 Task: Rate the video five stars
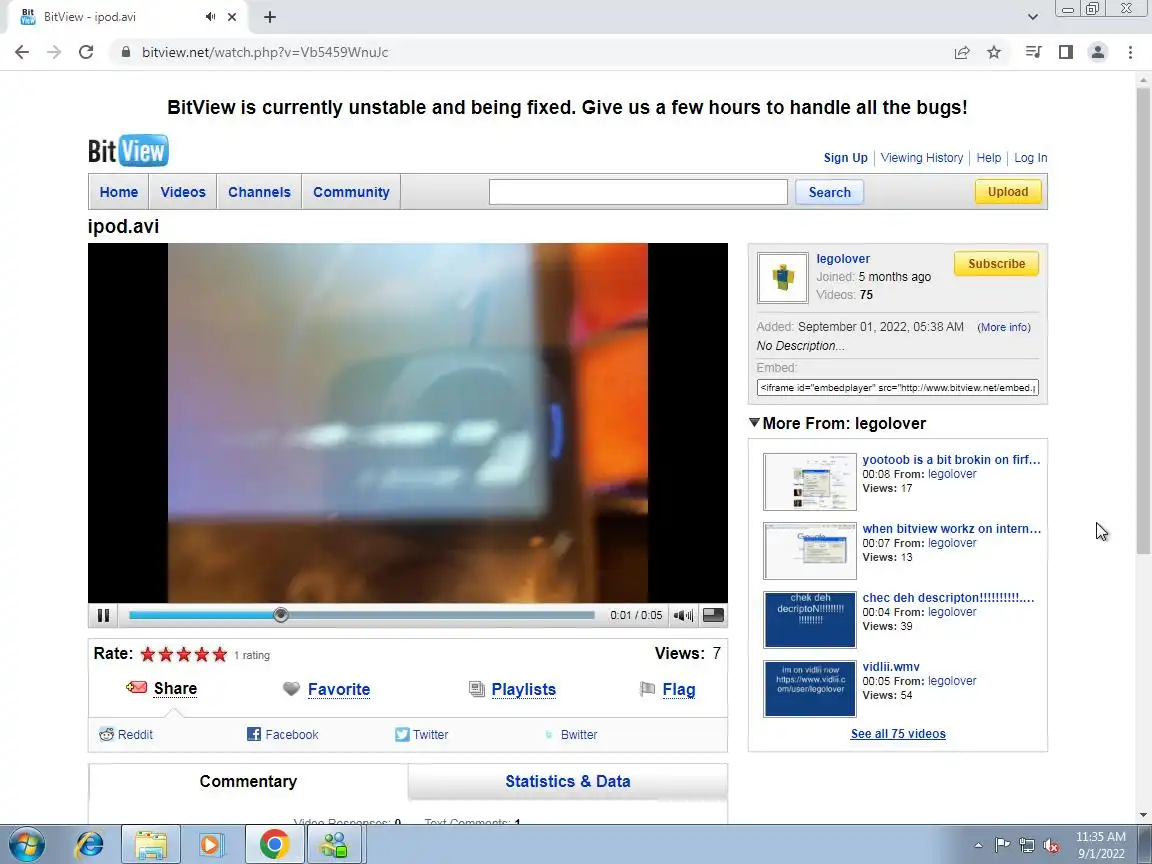coord(220,654)
